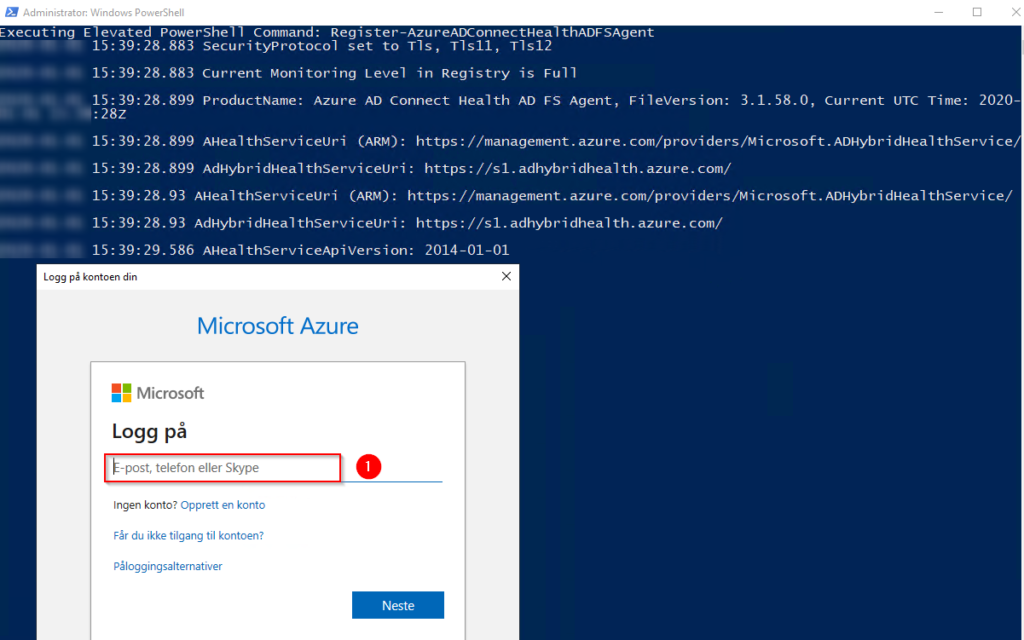Click the 'Executing Elevated PowerShell Command' line

point(327,32)
